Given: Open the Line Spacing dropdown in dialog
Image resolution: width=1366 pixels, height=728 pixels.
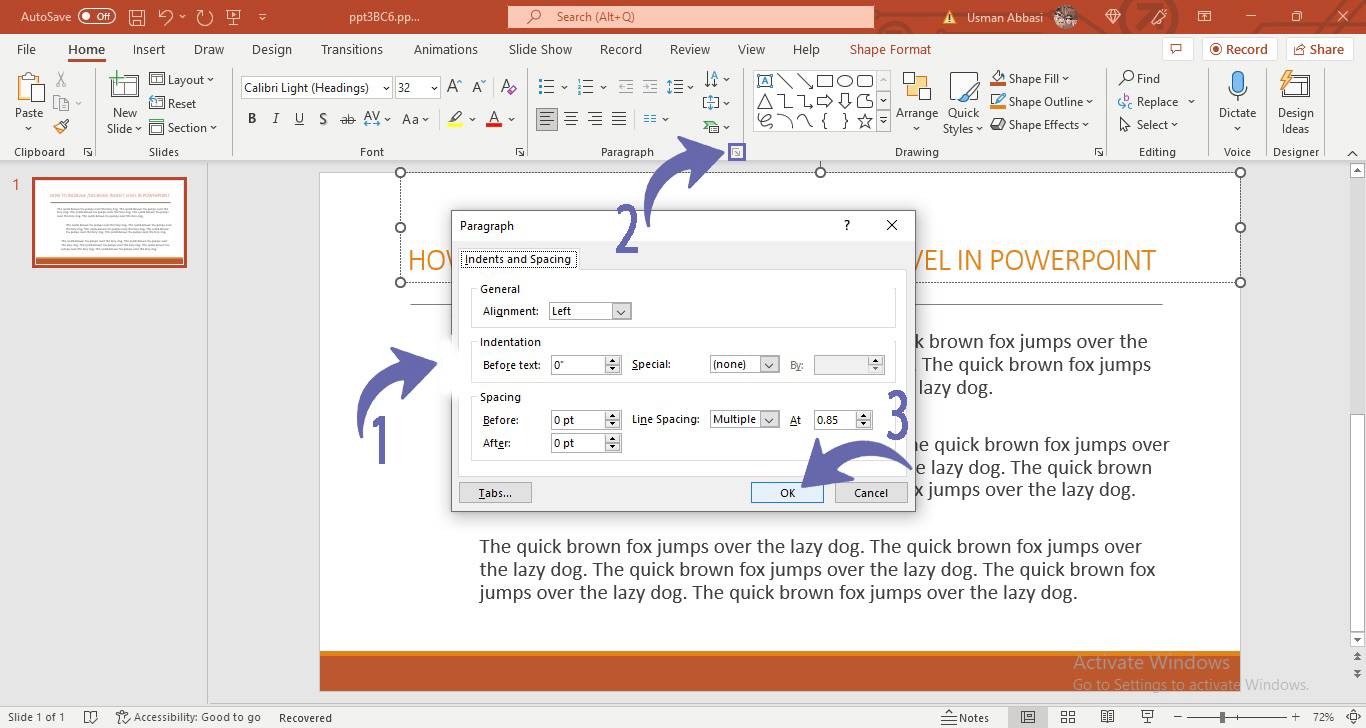Looking at the screenshot, I should coord(769,419).
